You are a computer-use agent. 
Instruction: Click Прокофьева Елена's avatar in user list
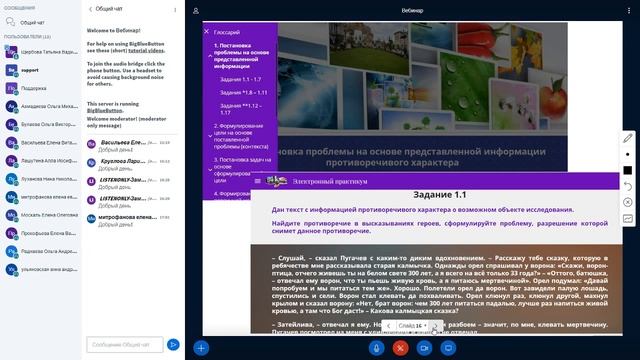11,233
